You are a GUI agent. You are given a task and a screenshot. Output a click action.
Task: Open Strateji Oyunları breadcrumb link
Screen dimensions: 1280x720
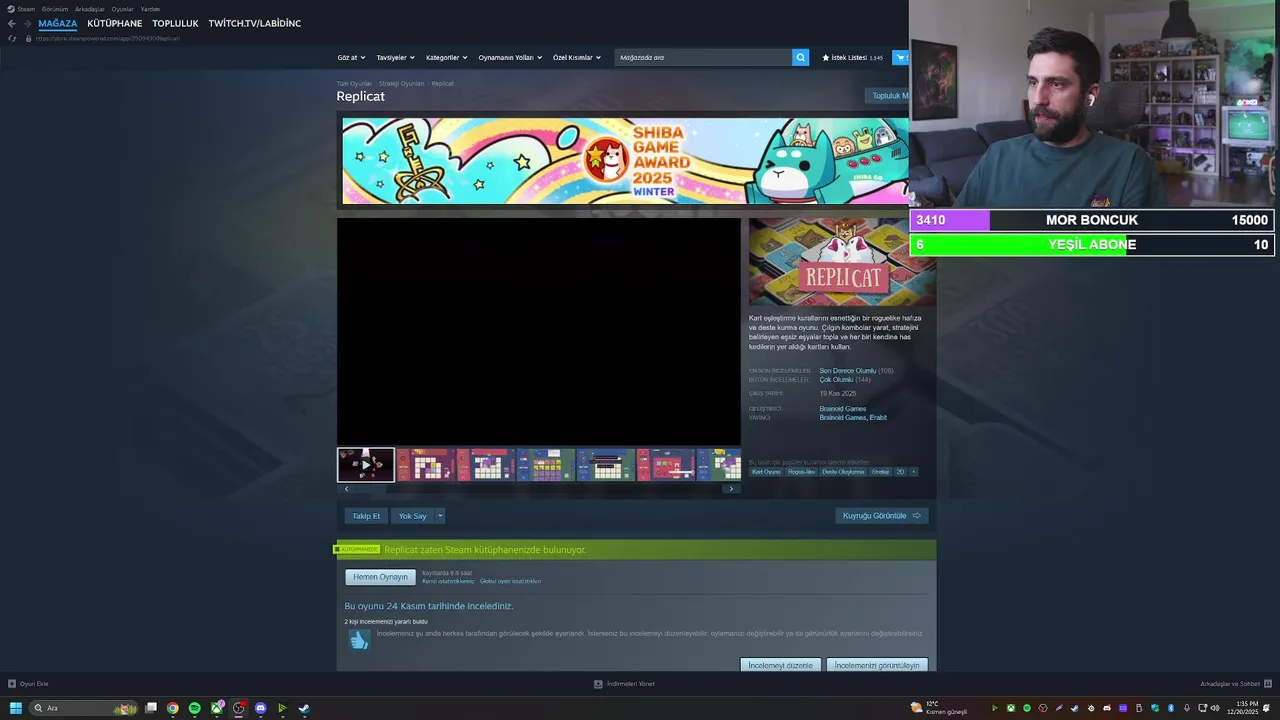coord(400,84)
